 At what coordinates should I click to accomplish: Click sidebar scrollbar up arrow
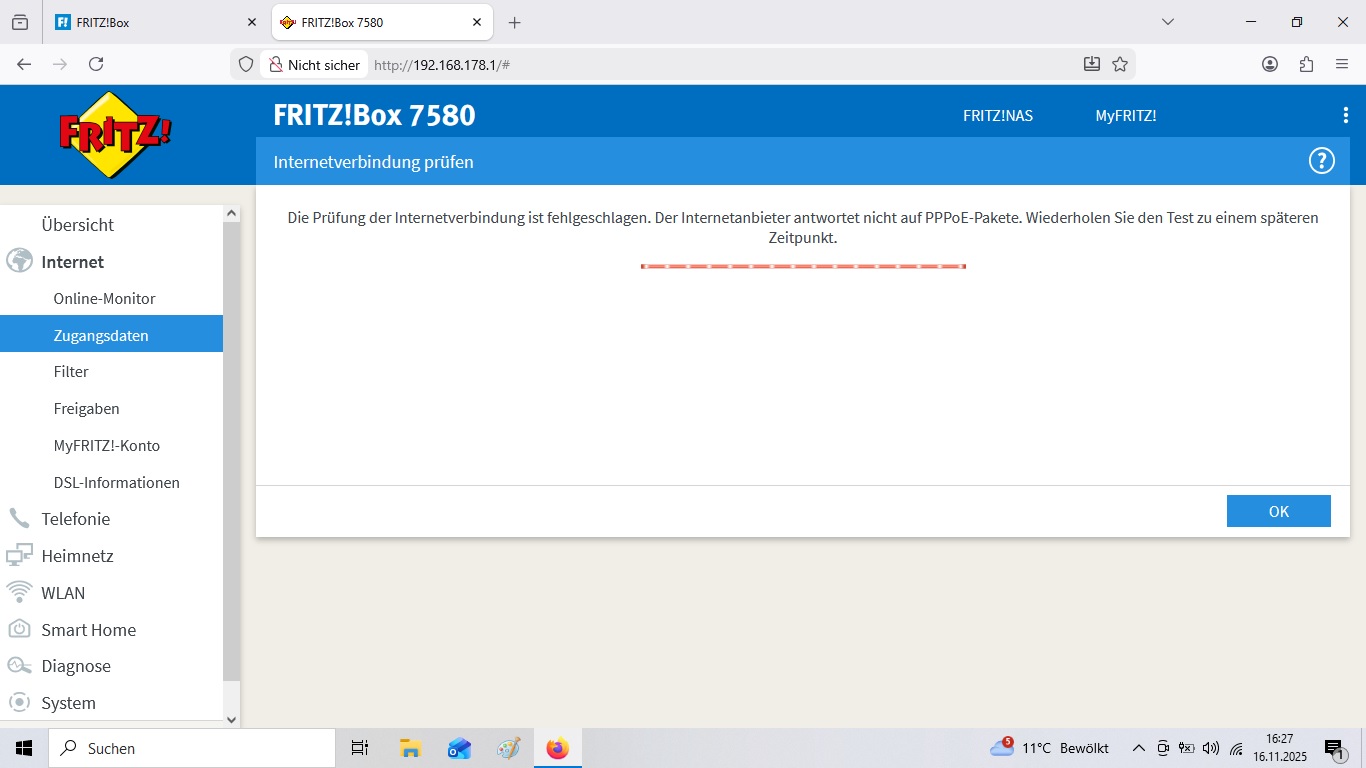(232, 213)
